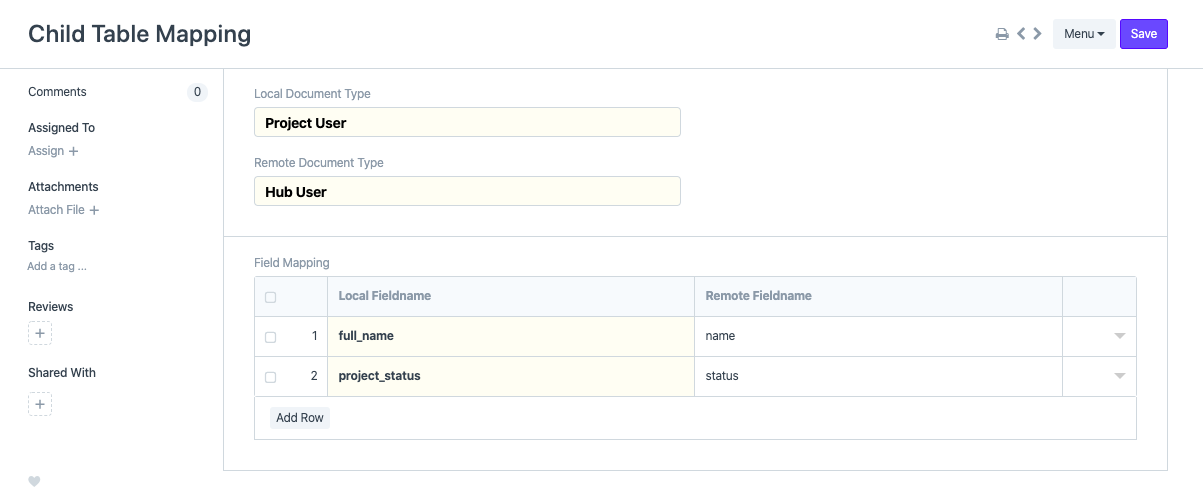1203x496 pixels.
Task: Check the row 1 full_name checkbox
Action: click(270, 337)
